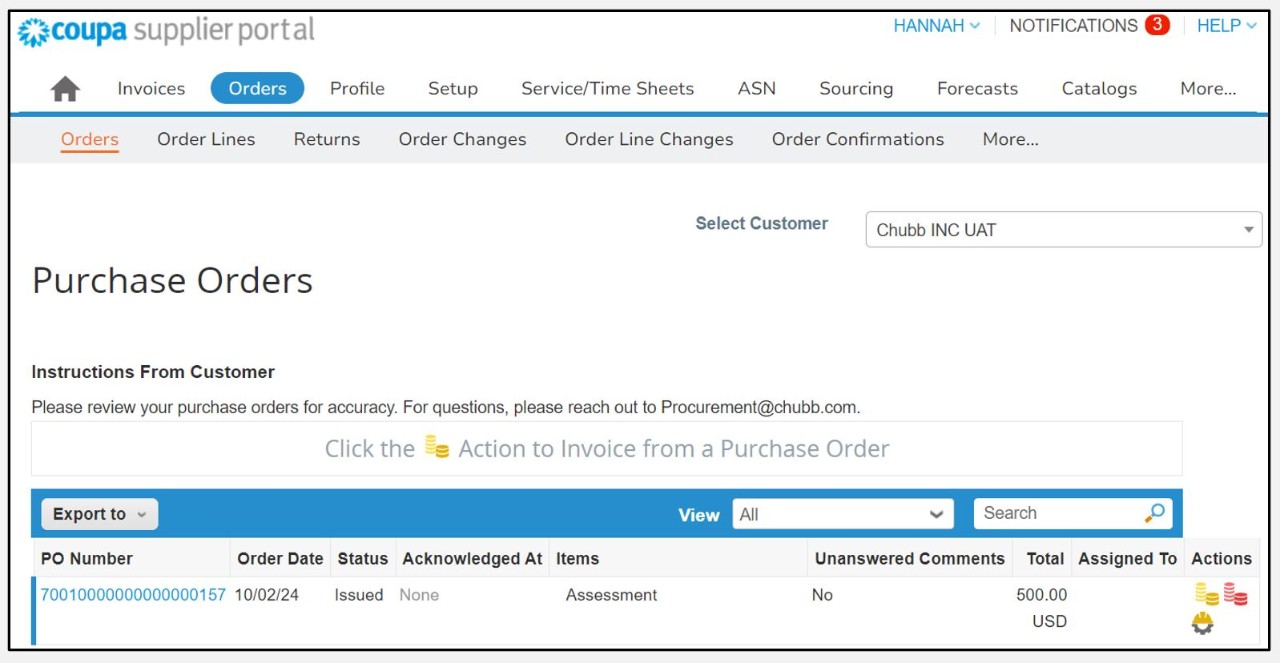This screenshot has width=1280, height=663.
Task: Open the Order Confirmations sub-tab
Action: (857, 140)
